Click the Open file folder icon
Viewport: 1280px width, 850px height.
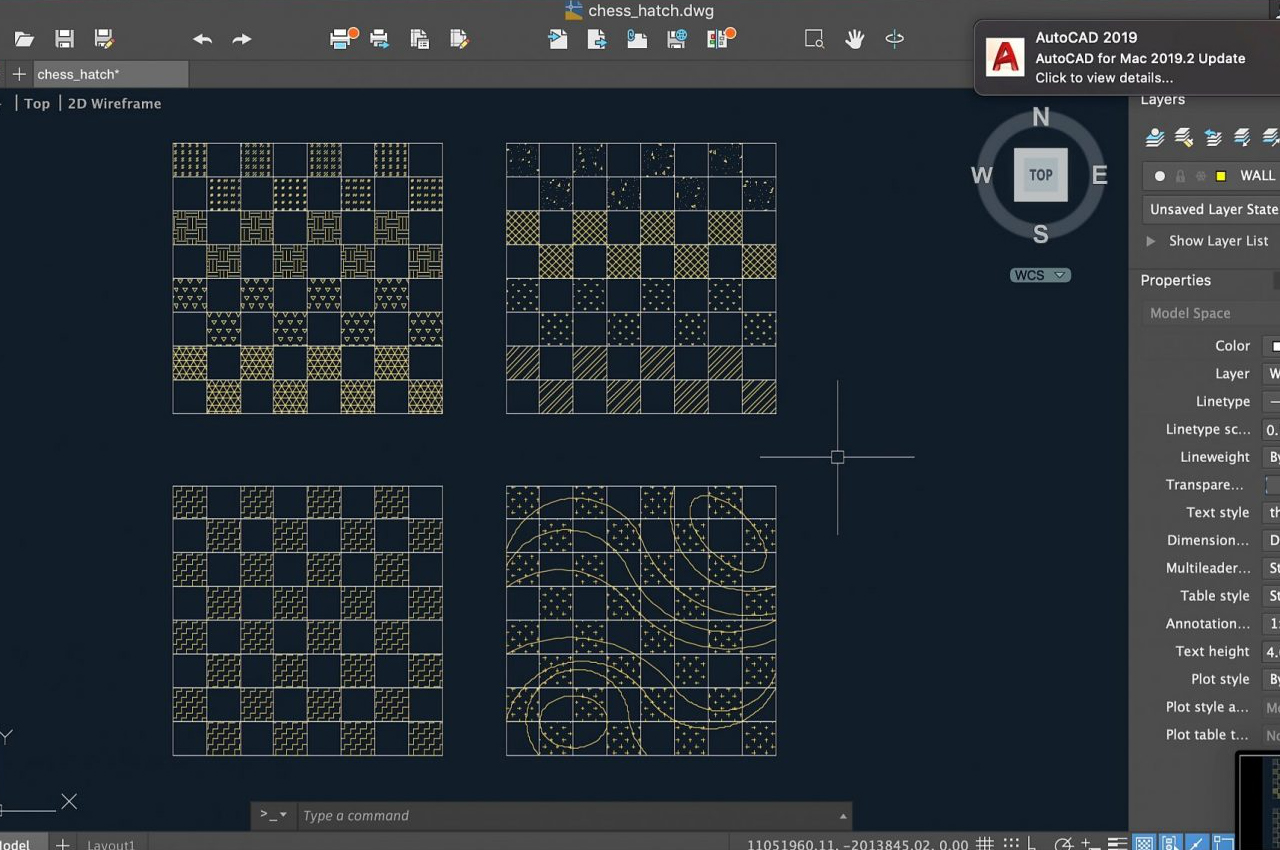pyautogui.click(x=24, y=39)
